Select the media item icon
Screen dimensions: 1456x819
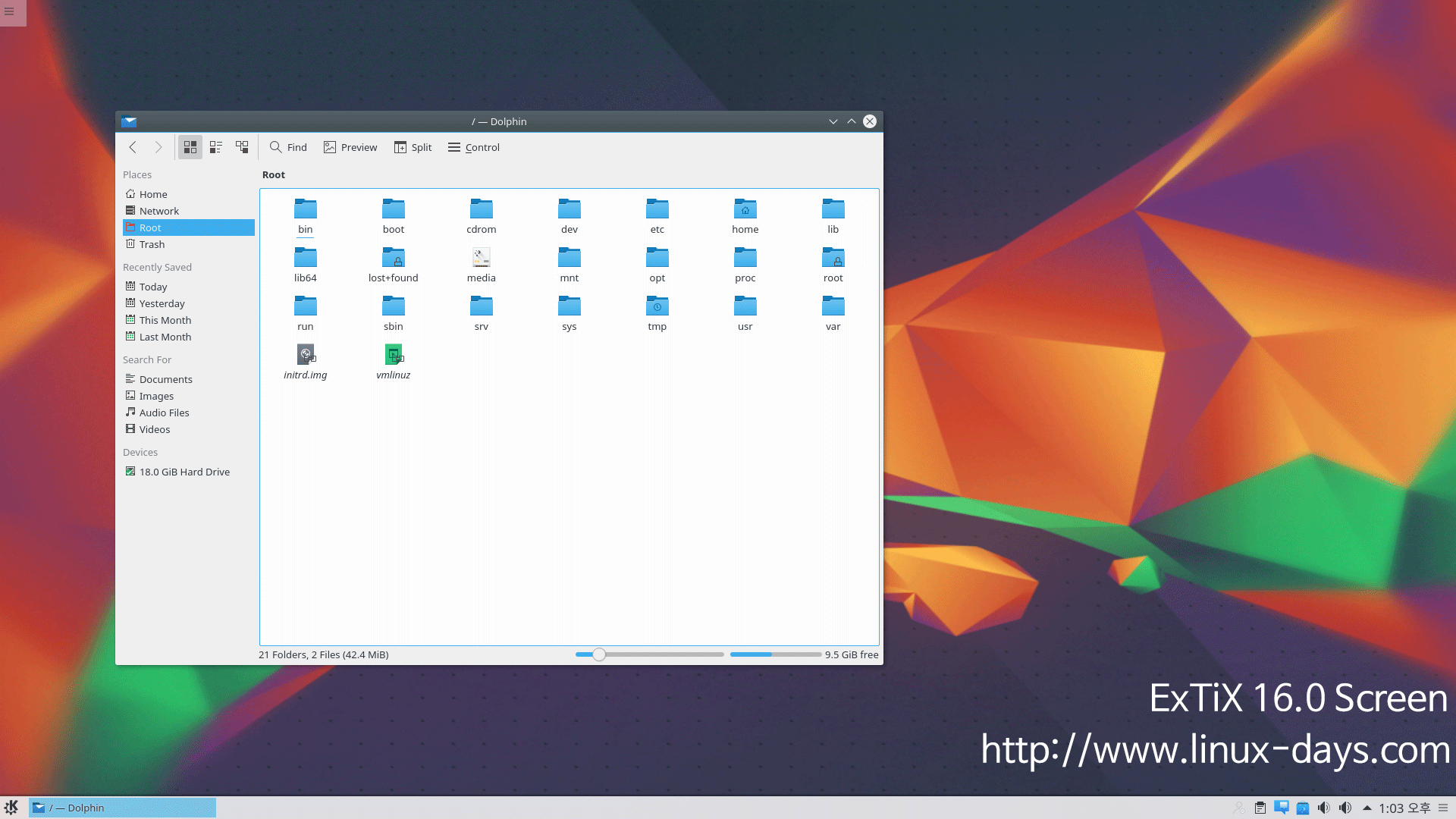(482, 257)
